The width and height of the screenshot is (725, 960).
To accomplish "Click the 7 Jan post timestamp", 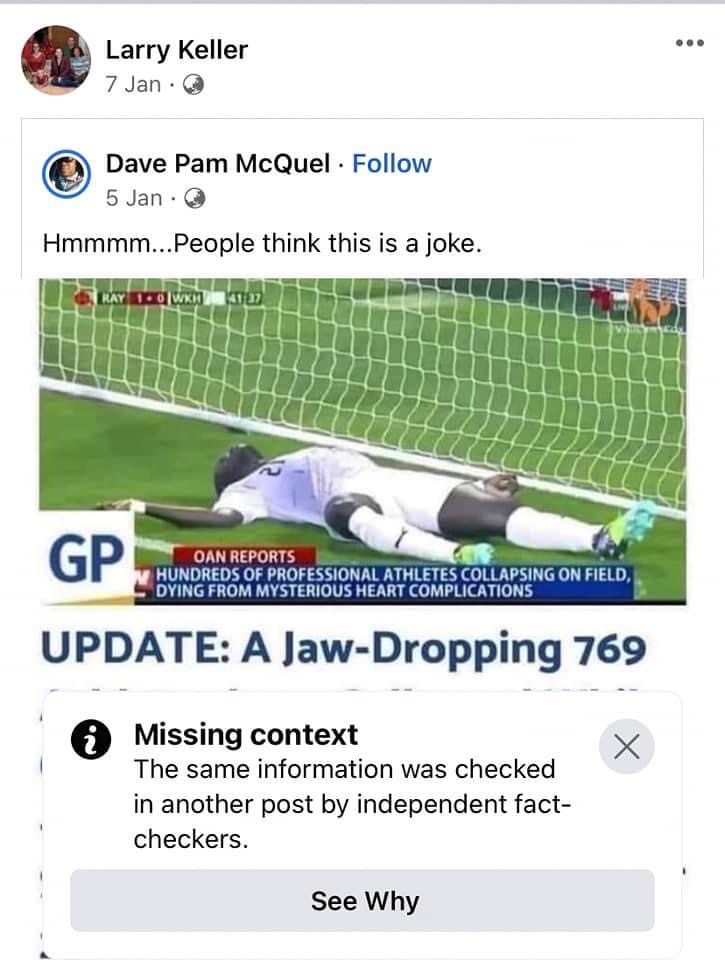I will coord(133,84).
